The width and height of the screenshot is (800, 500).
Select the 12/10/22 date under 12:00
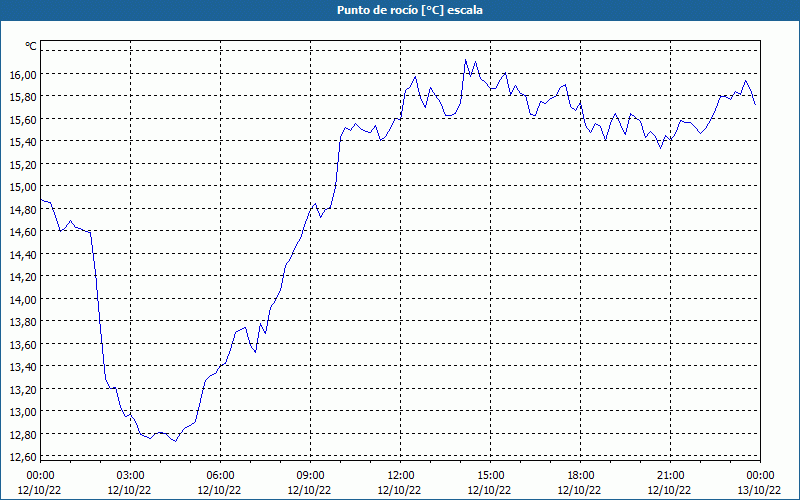400,490
